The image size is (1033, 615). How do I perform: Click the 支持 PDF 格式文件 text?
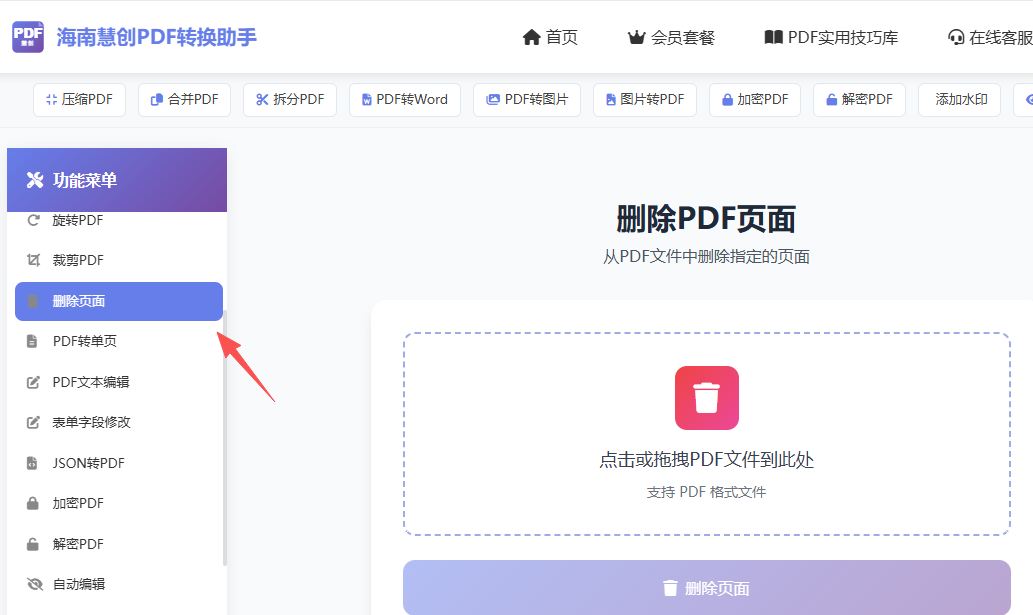click(x=706, y=492)
